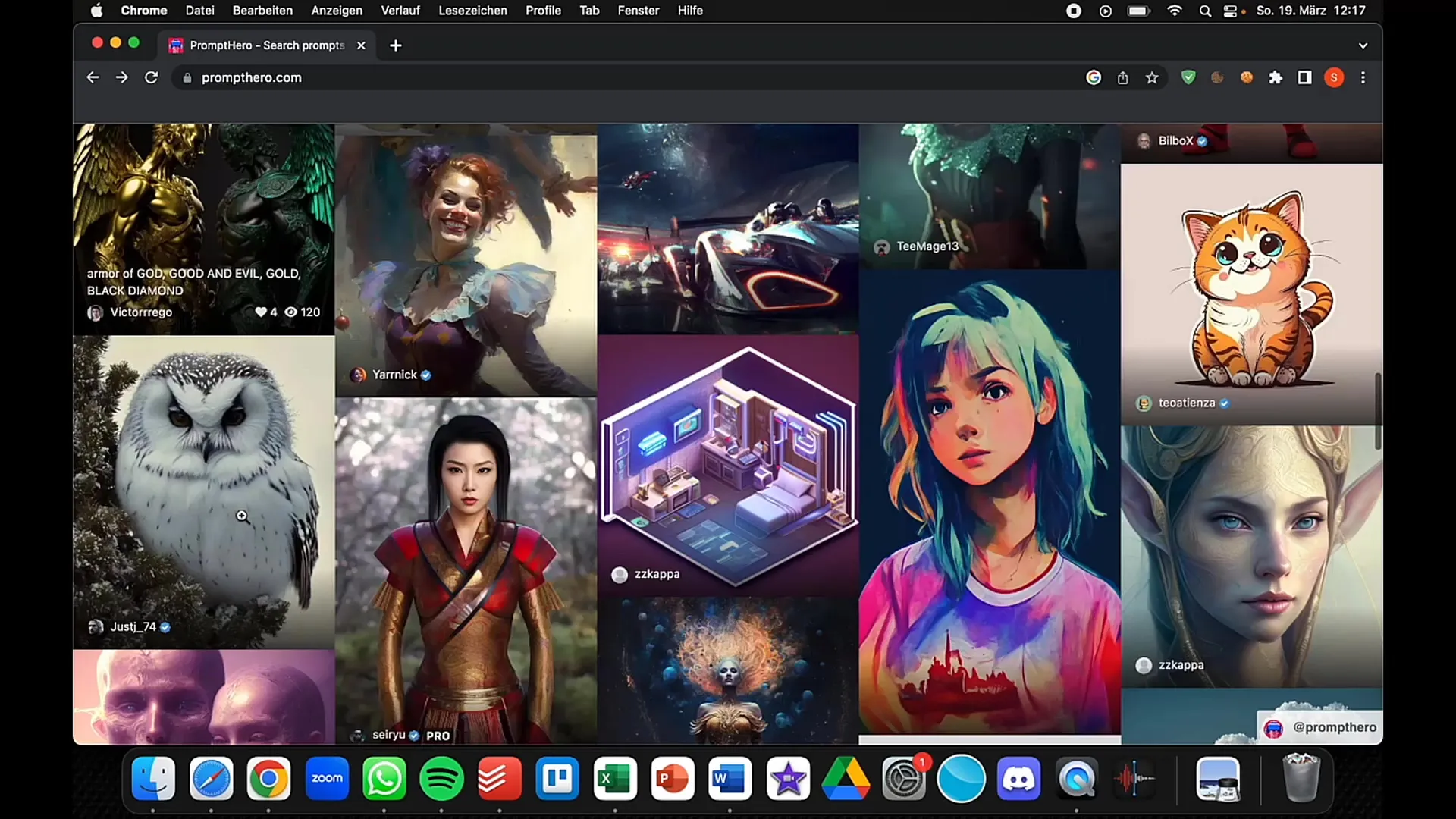Open Finder from the Dock
Screen dimensions: 1456x819
(x=153, y=779)
